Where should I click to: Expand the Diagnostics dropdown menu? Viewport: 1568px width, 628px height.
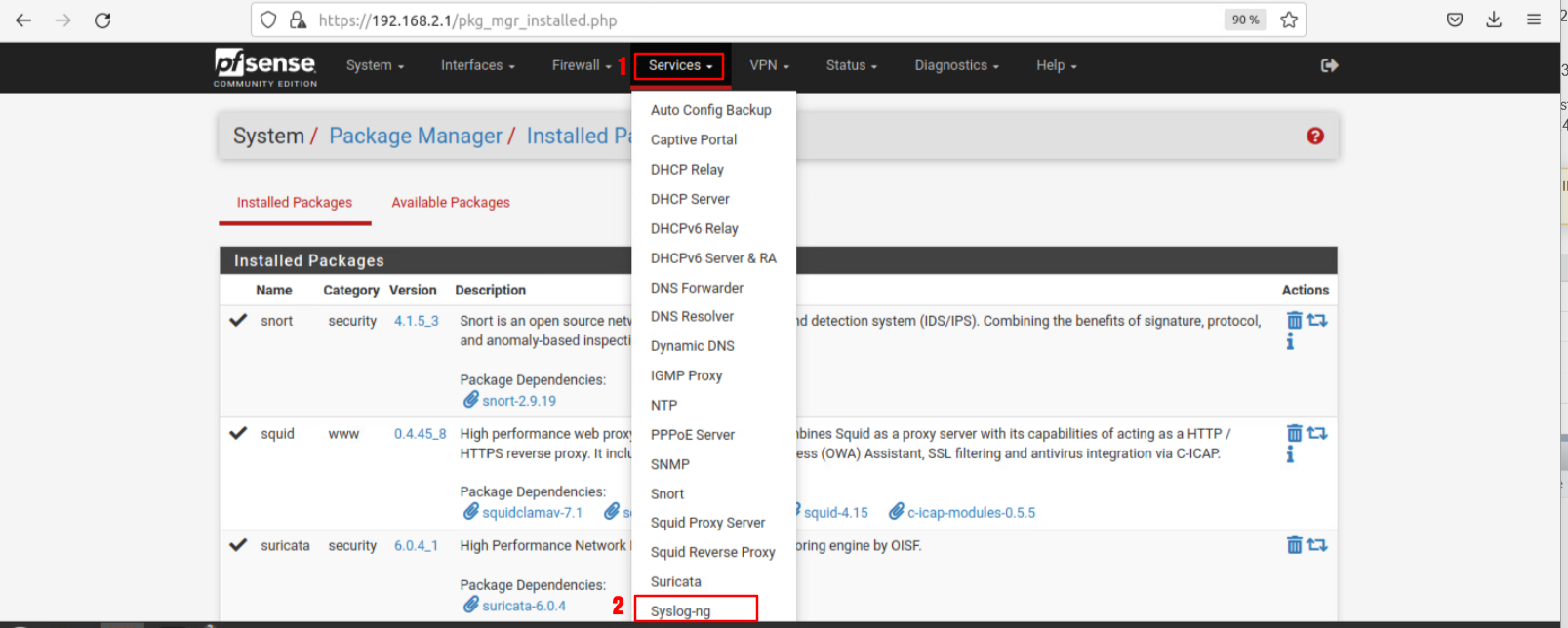click(956, 65)
